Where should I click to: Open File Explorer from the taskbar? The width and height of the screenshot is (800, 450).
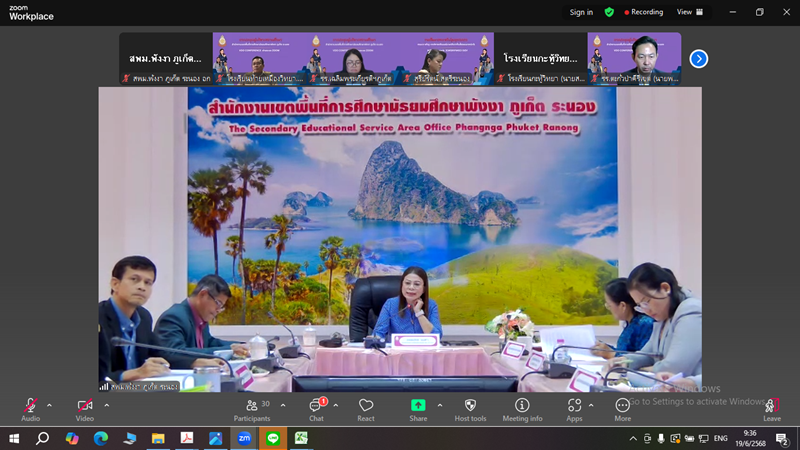click(158, 438)
